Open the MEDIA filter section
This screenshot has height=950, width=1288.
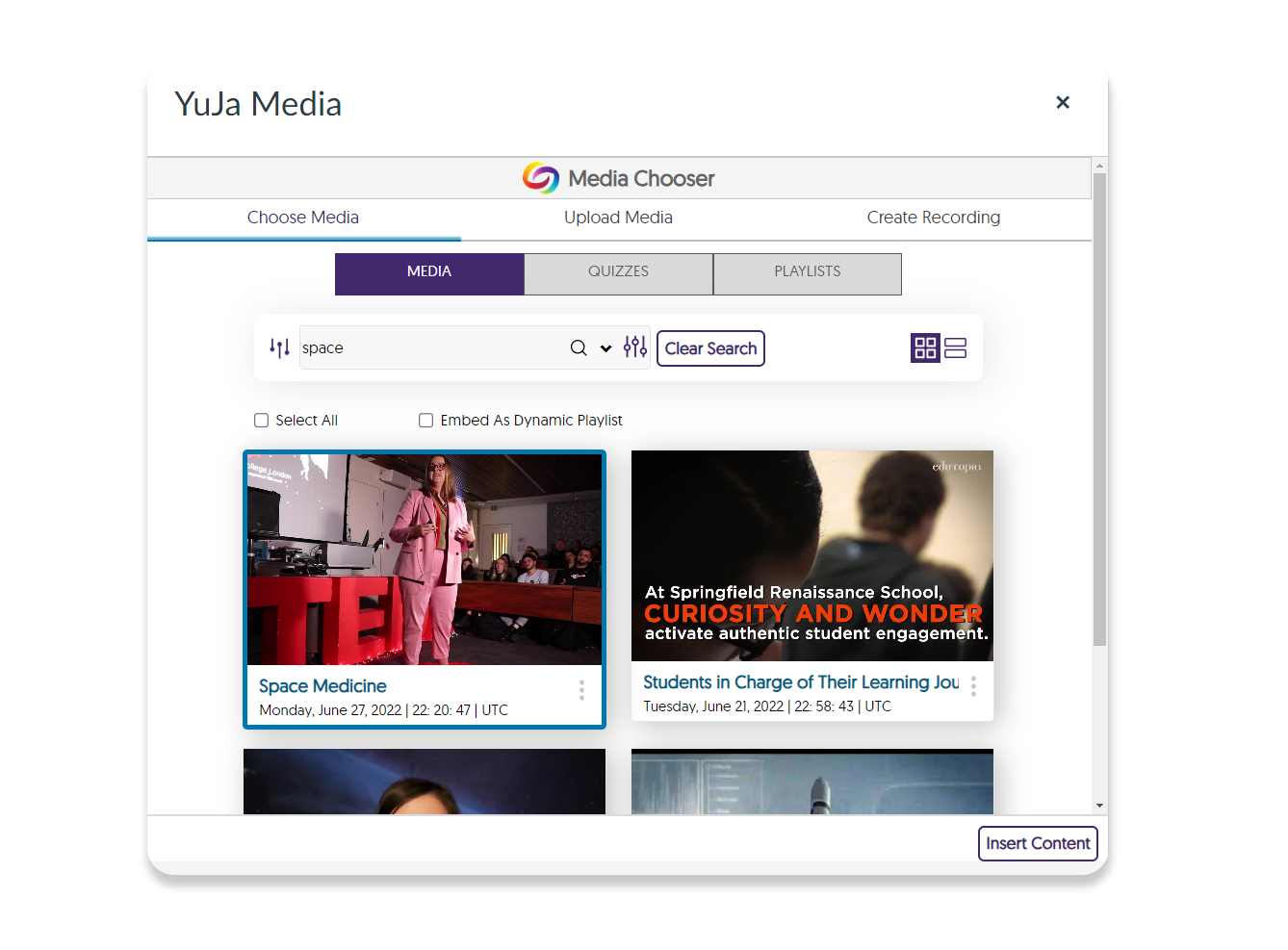pos(429,273)
